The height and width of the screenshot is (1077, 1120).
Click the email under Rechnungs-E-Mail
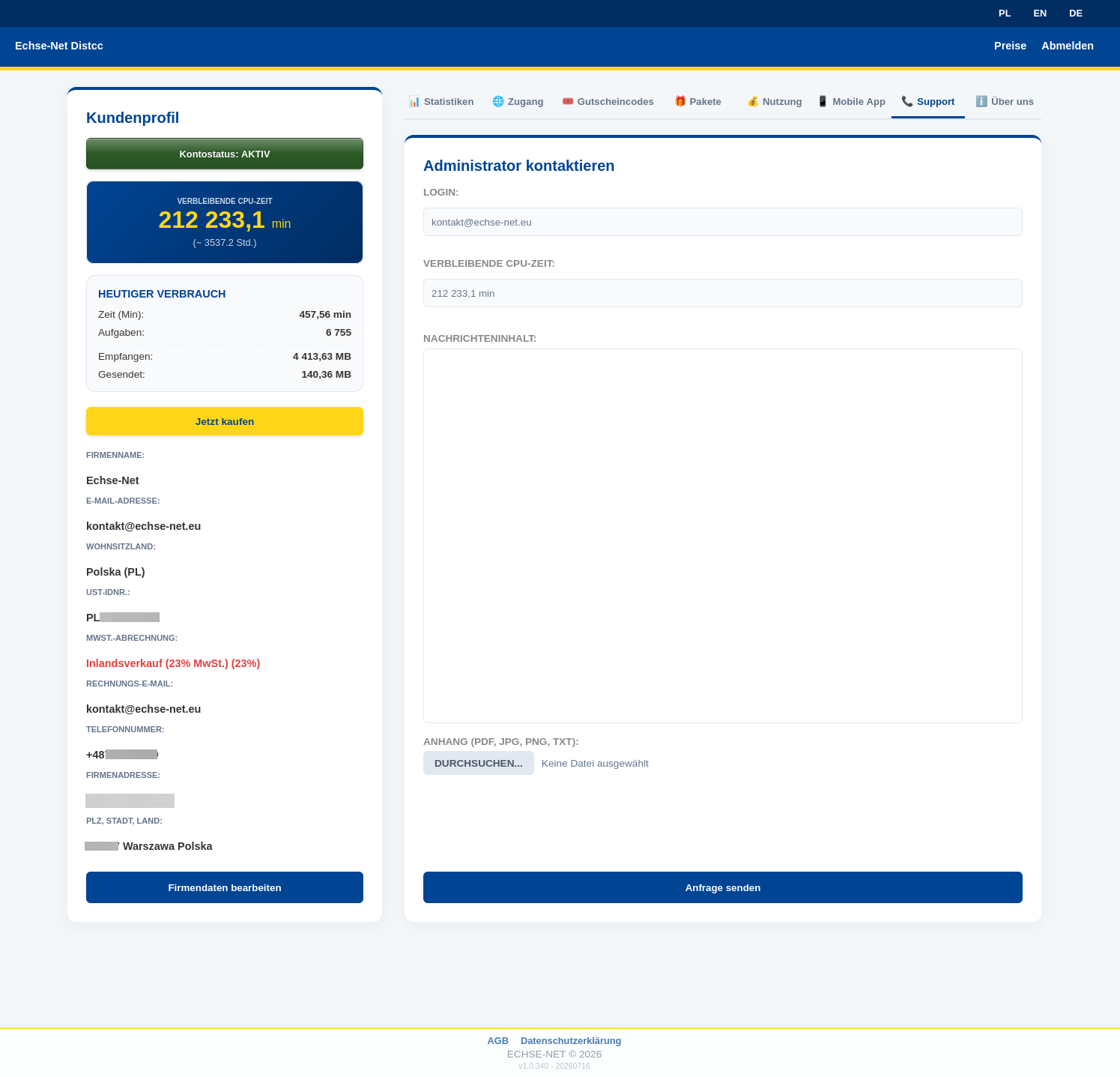click(144, 709)
